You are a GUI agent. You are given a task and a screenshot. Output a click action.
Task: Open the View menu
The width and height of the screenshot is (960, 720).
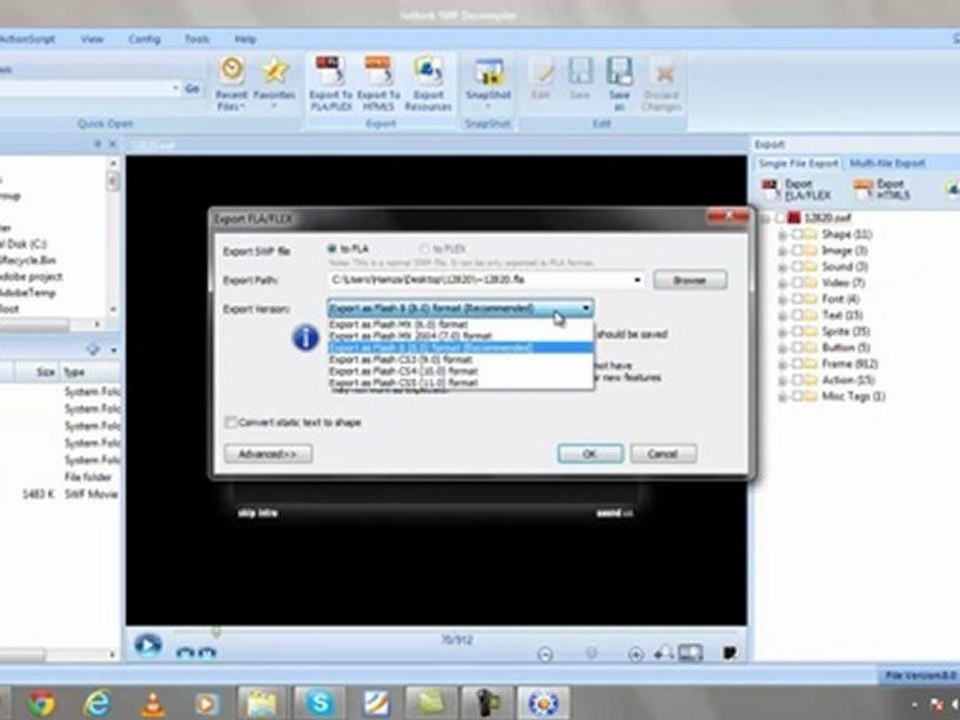(92, 39)
